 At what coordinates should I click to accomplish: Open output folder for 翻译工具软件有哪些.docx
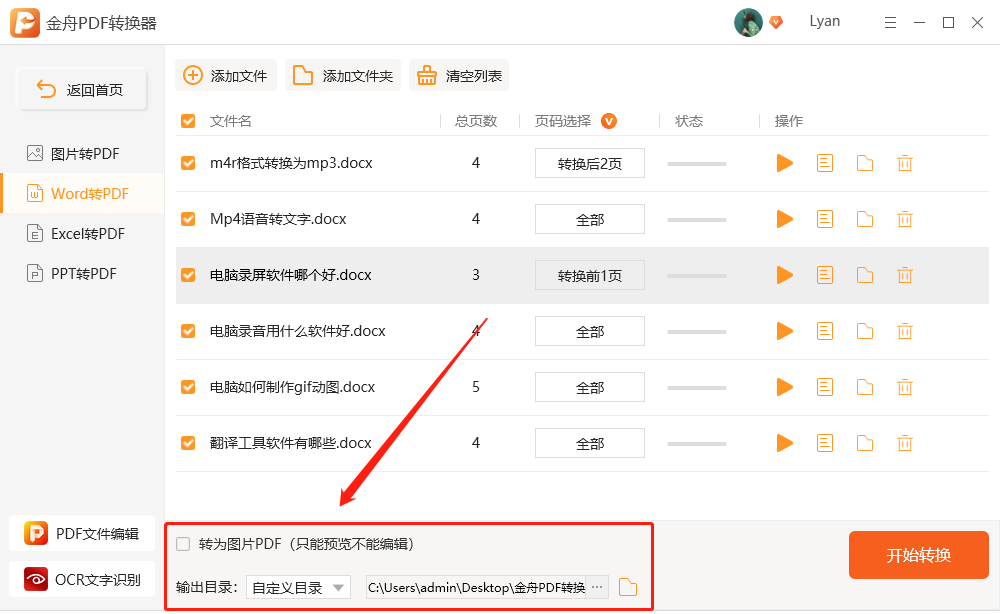(x=865, y=443)
